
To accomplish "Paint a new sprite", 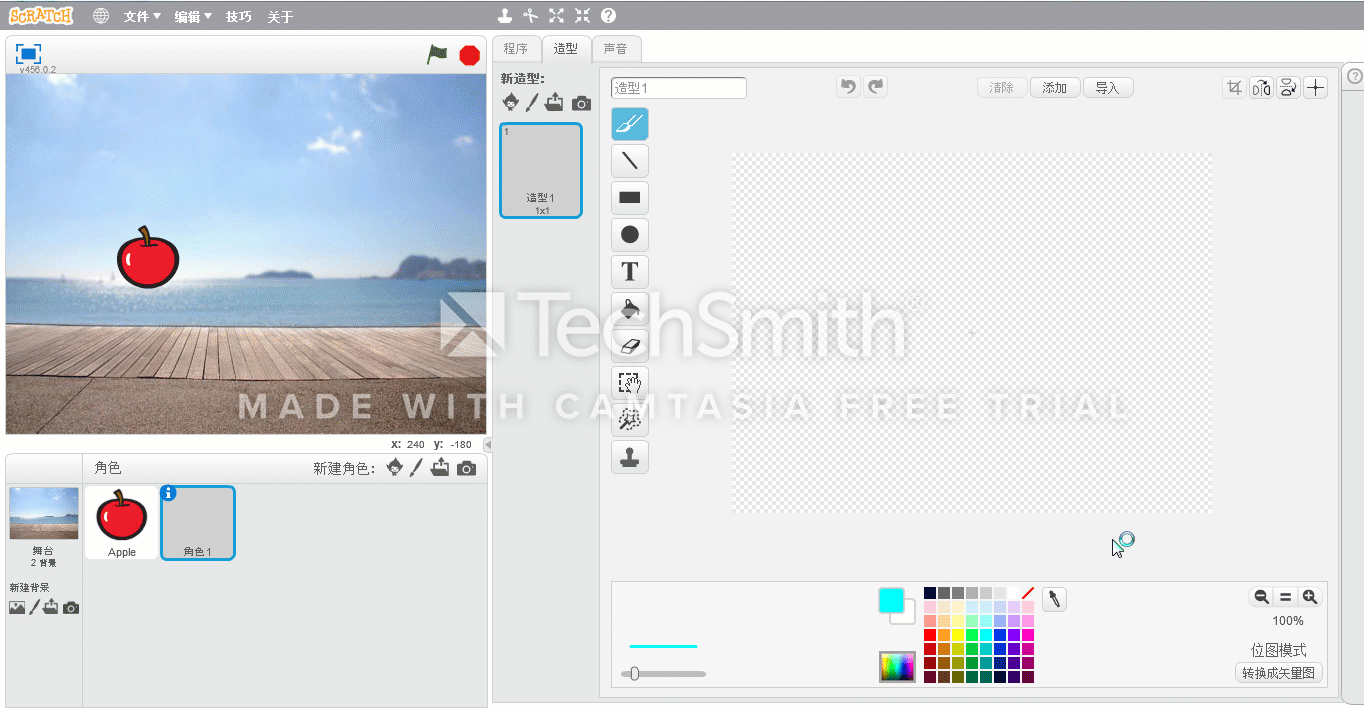I will pos(416,467).
